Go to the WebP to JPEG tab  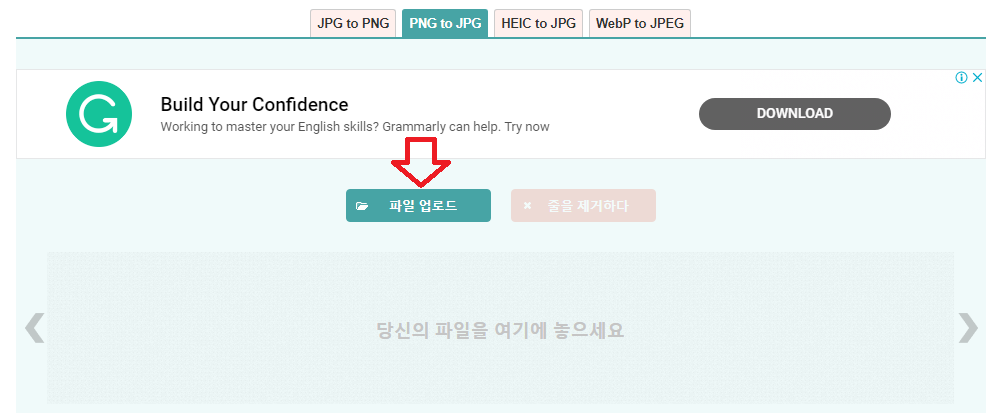(x=640, y=23)
